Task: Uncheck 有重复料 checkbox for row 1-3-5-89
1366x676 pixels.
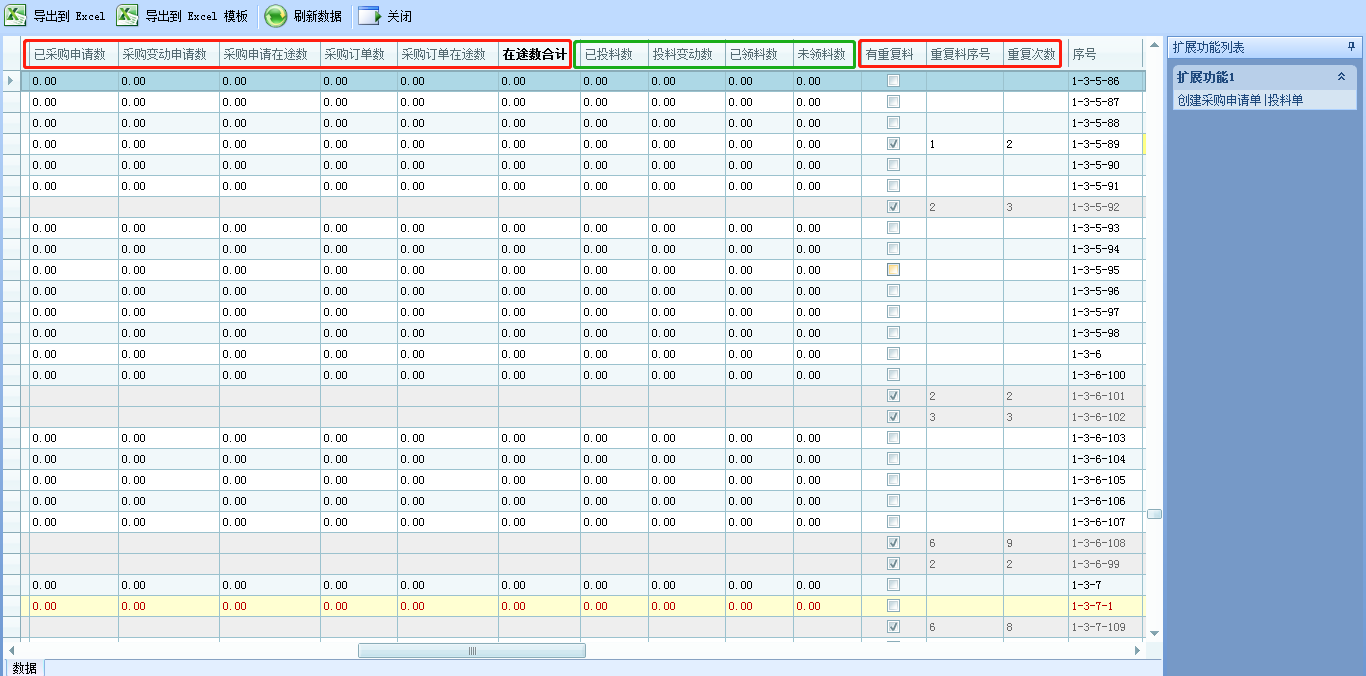Action: (x=893, y=144)
